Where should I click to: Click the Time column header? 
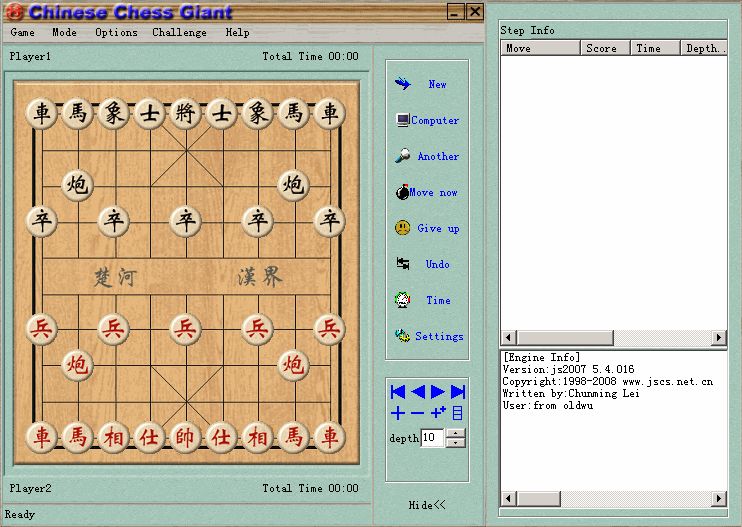(655, 48)
